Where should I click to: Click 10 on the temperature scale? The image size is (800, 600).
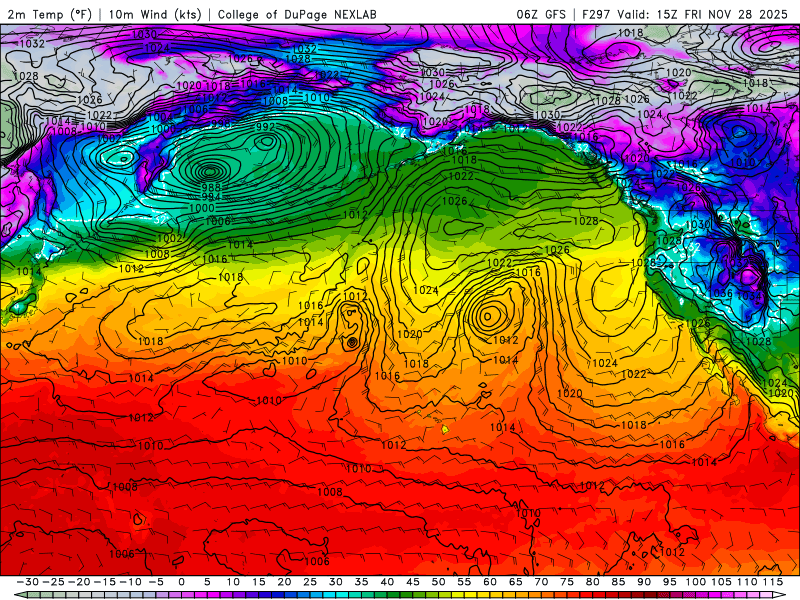point(233,582)
